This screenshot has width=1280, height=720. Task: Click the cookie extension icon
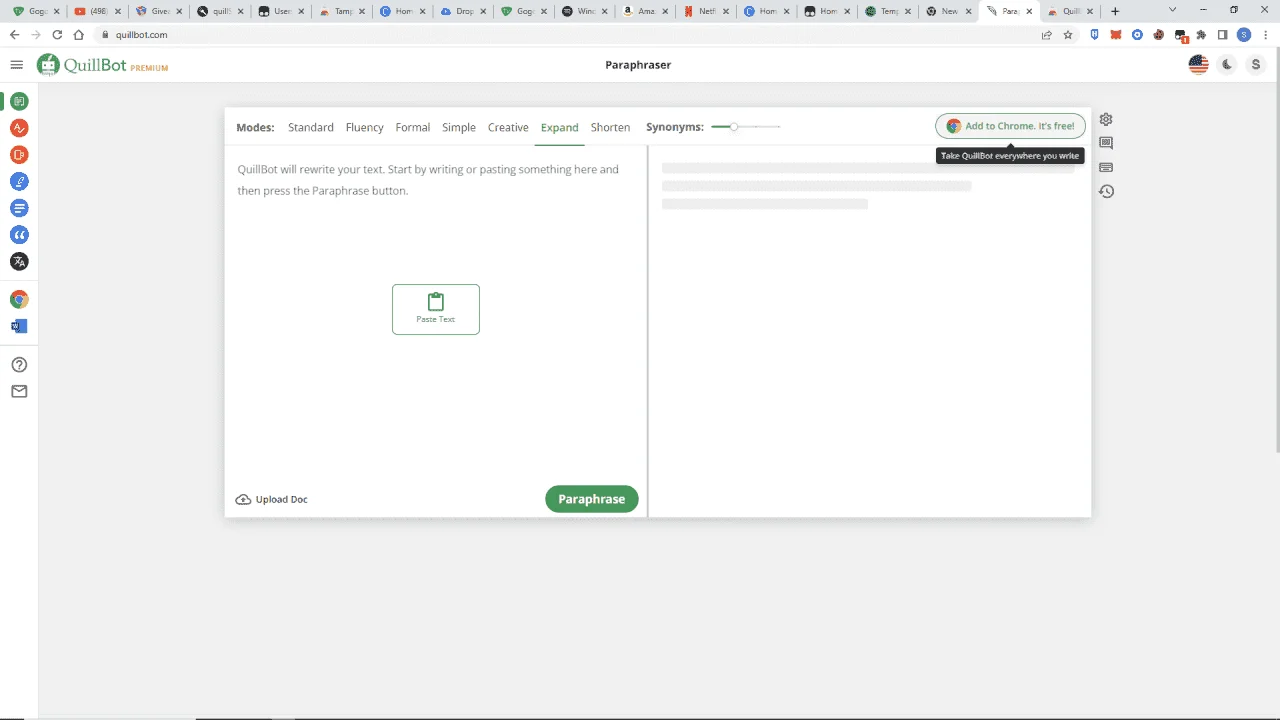(x=1158, y=34)
